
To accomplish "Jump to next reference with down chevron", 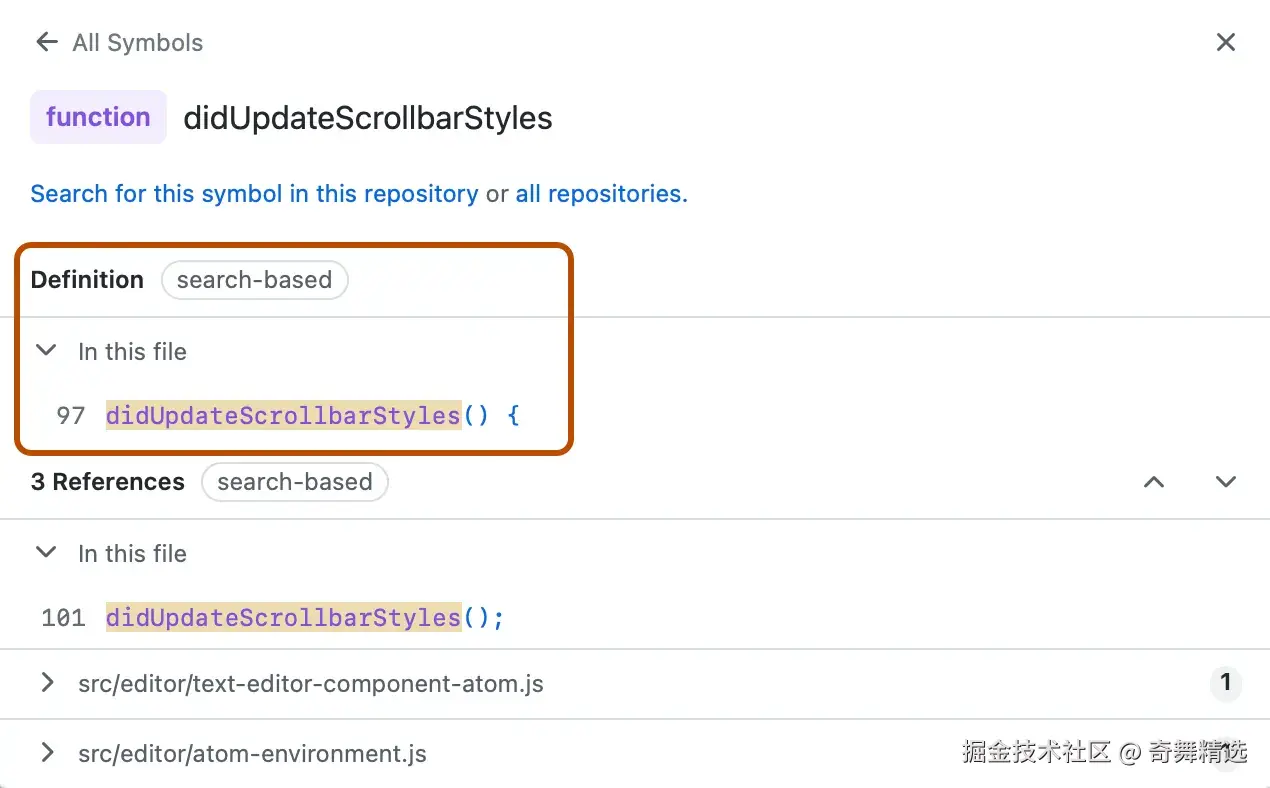I will (1226, 482).
